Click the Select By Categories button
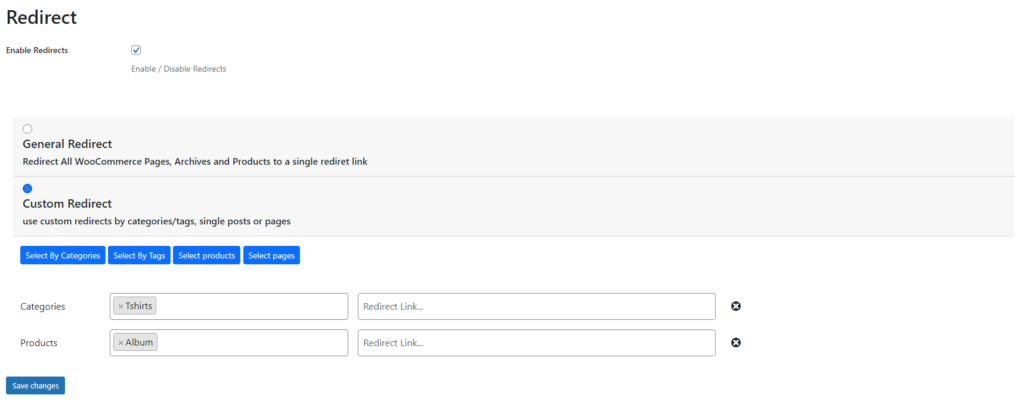The width and height of the screenshot is (1024, 401). [63, 255]
